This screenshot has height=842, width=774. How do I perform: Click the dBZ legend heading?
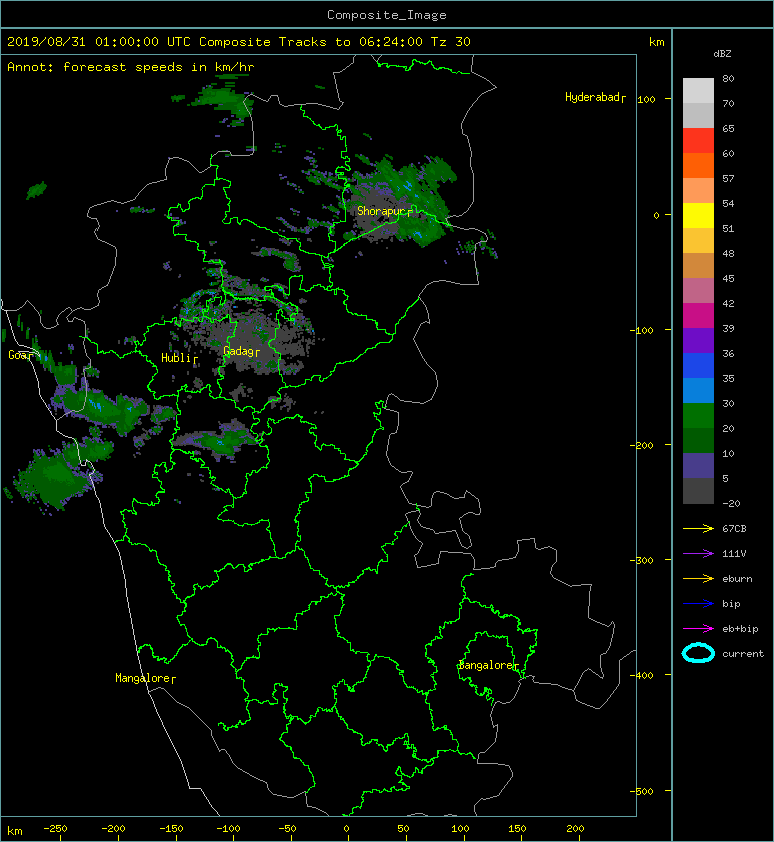pyautogui.click(x=722, y=54)
